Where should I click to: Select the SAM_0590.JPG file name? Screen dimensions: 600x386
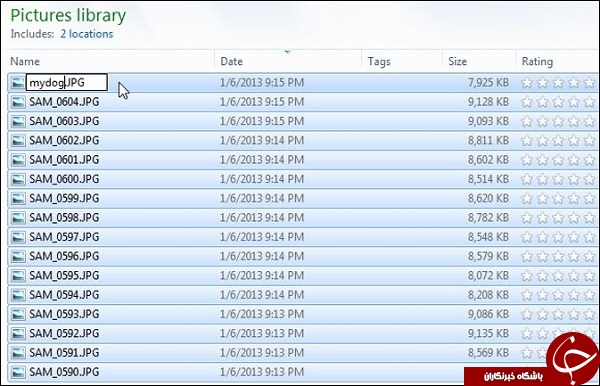point(64,372)
